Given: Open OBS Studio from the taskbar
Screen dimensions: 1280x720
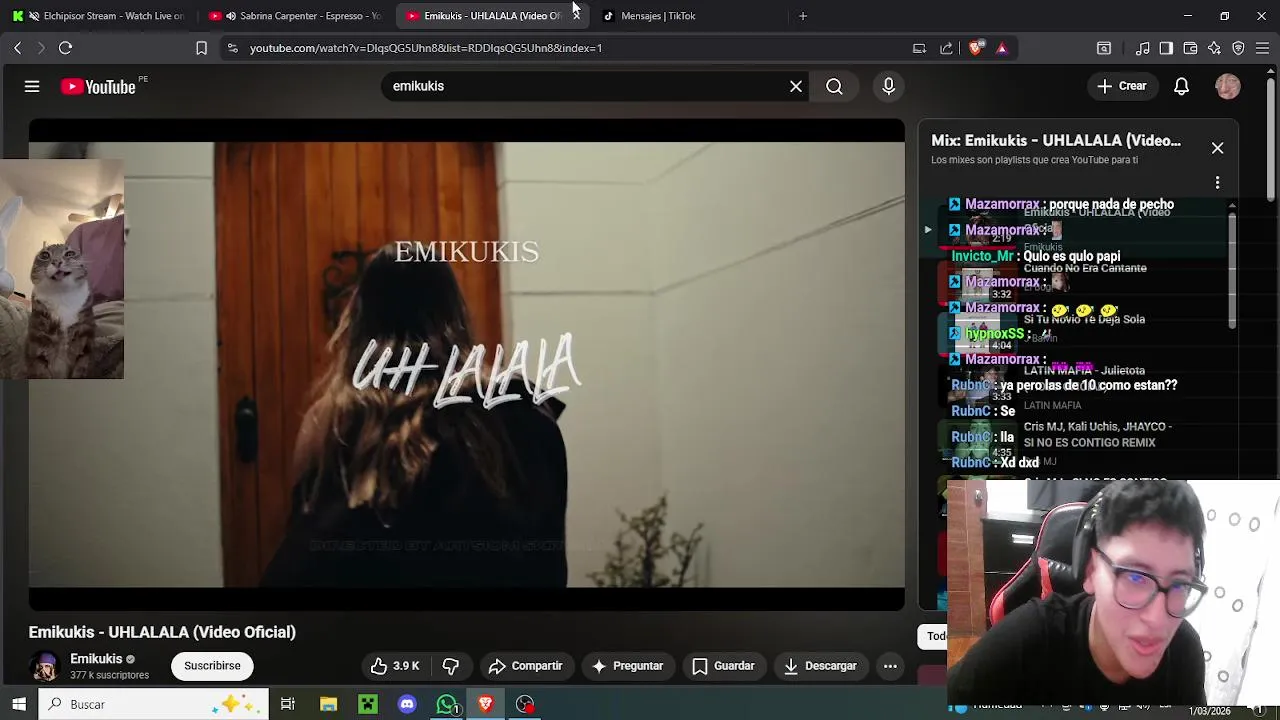Looking at the screenshot, I should point(525,705).
